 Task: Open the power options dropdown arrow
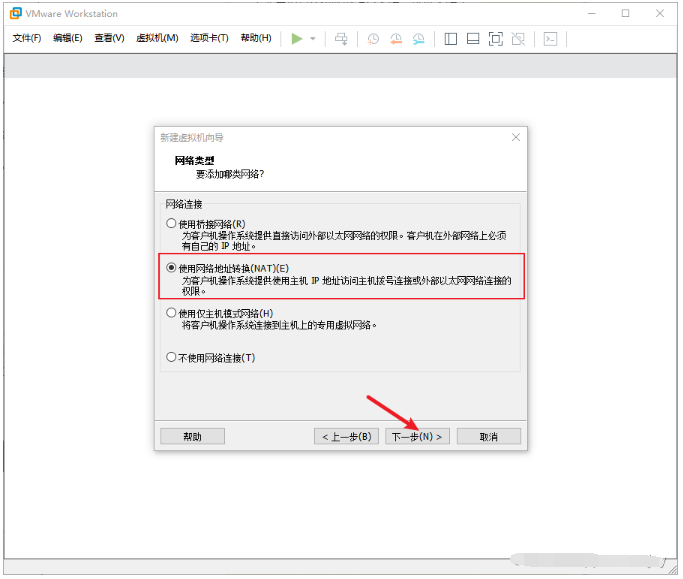coord(313,39)
